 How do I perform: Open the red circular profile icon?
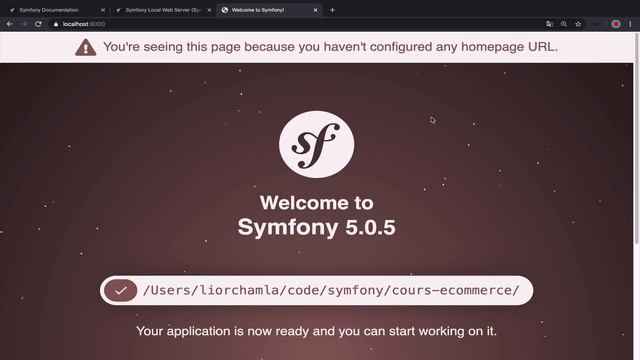pos(616,24)
